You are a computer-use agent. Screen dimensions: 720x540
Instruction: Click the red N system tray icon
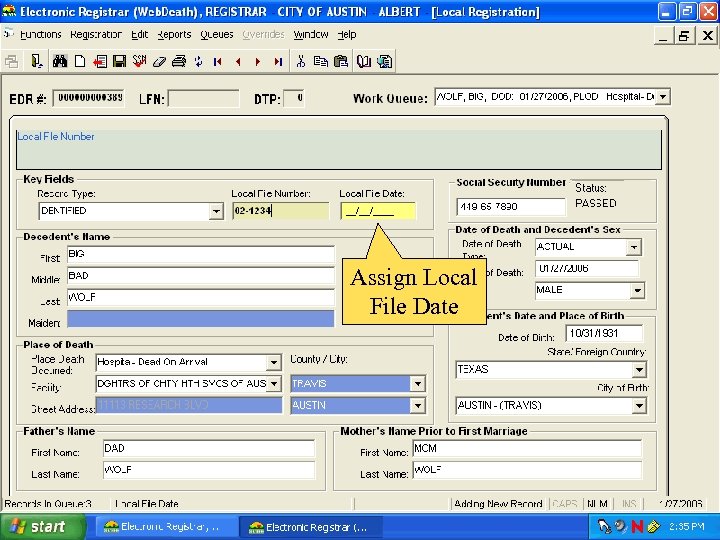coord(636,526)
